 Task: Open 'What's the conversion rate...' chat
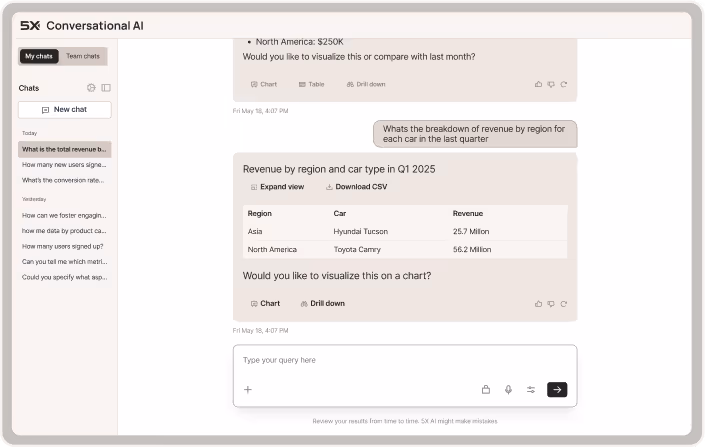pos(65,180)
